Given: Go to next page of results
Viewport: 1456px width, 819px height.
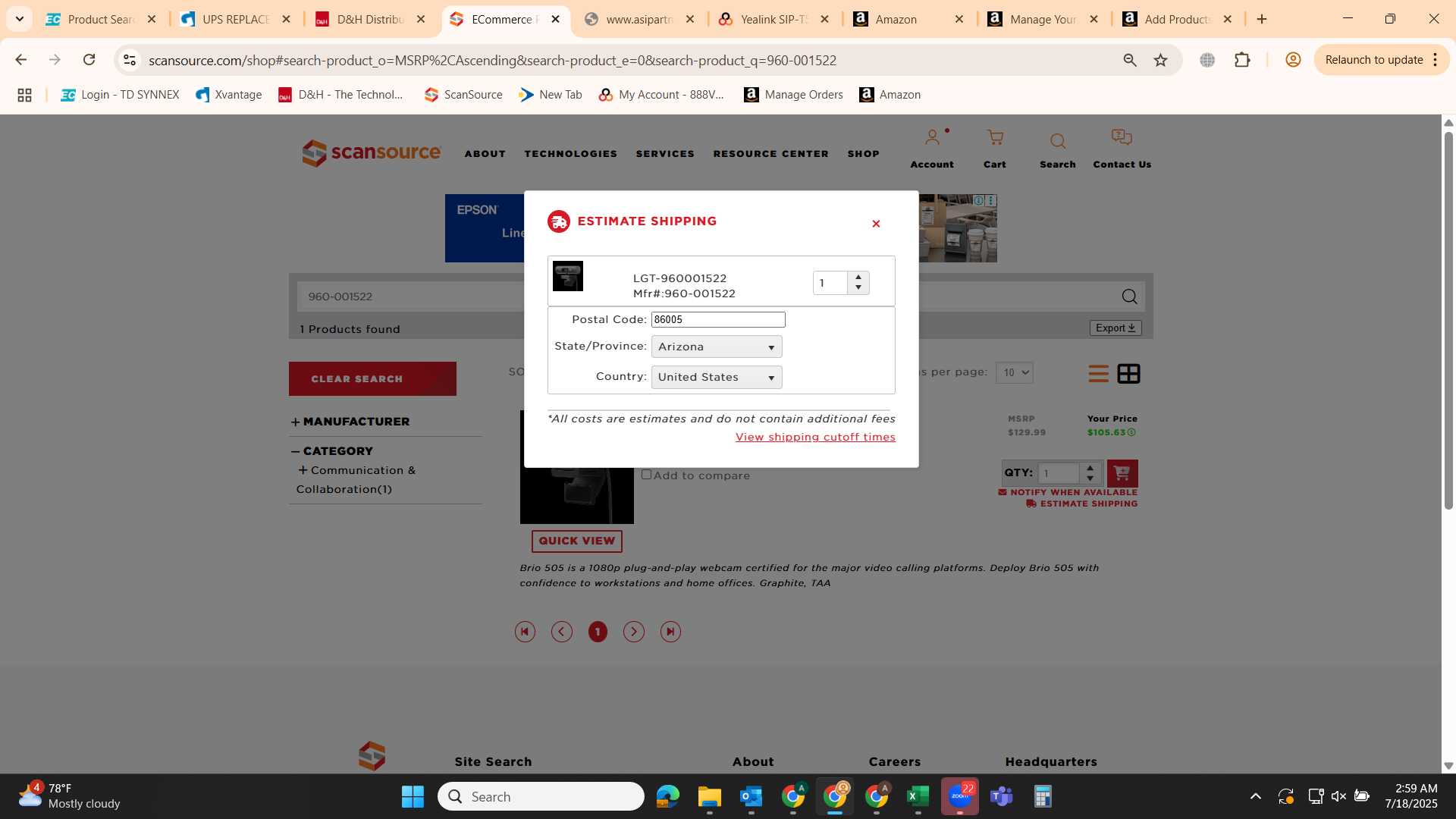Looking at the screenshot, I should [x=634, y=632].
